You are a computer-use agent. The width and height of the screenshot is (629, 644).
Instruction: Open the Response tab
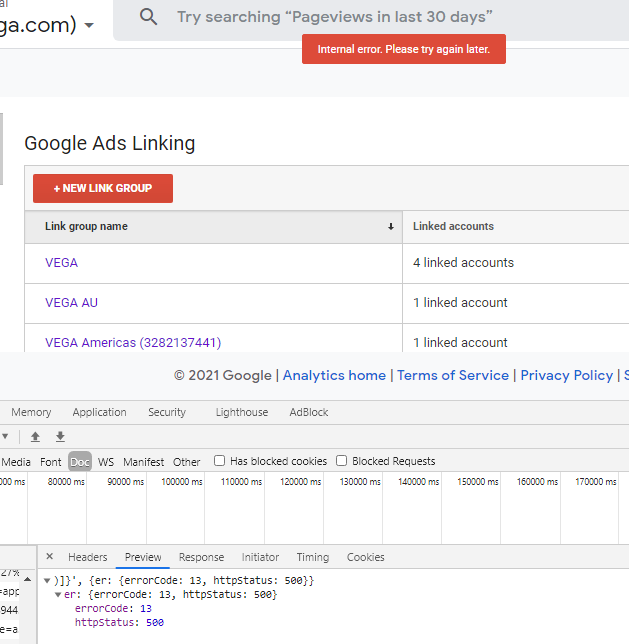coord(201,557)
